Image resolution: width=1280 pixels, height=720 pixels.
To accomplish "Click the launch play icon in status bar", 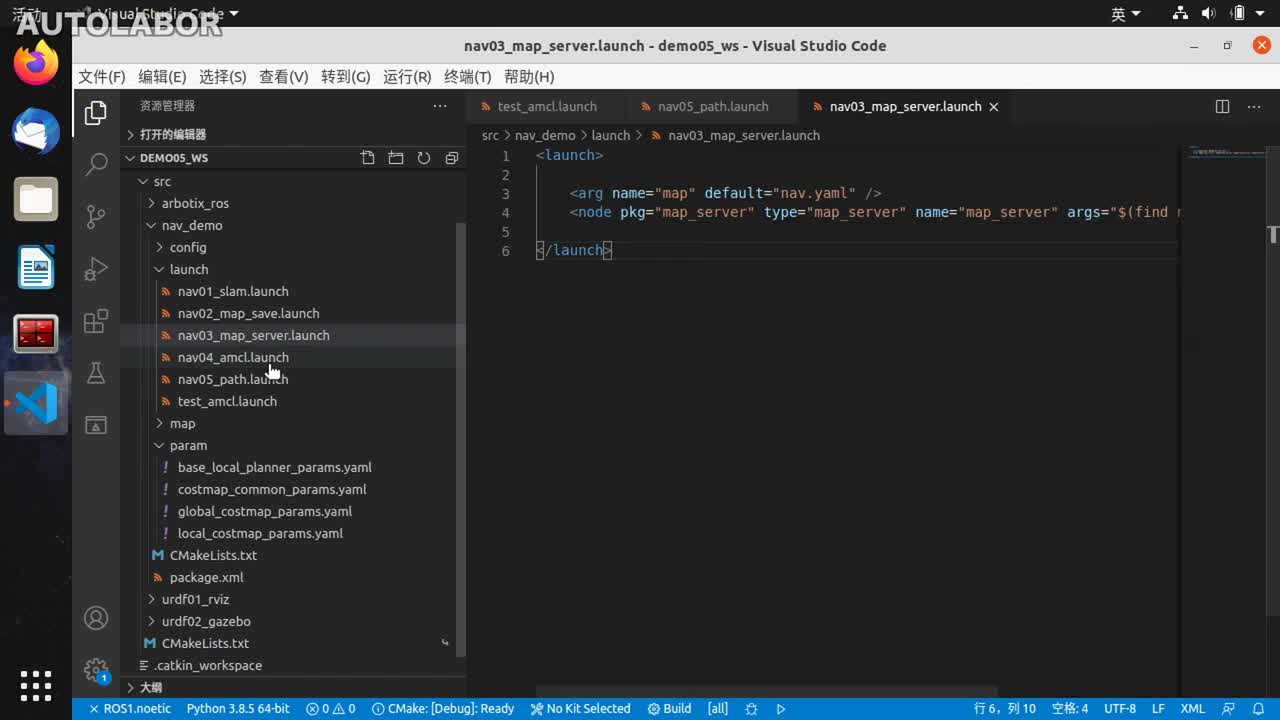I will click(781, 709).
